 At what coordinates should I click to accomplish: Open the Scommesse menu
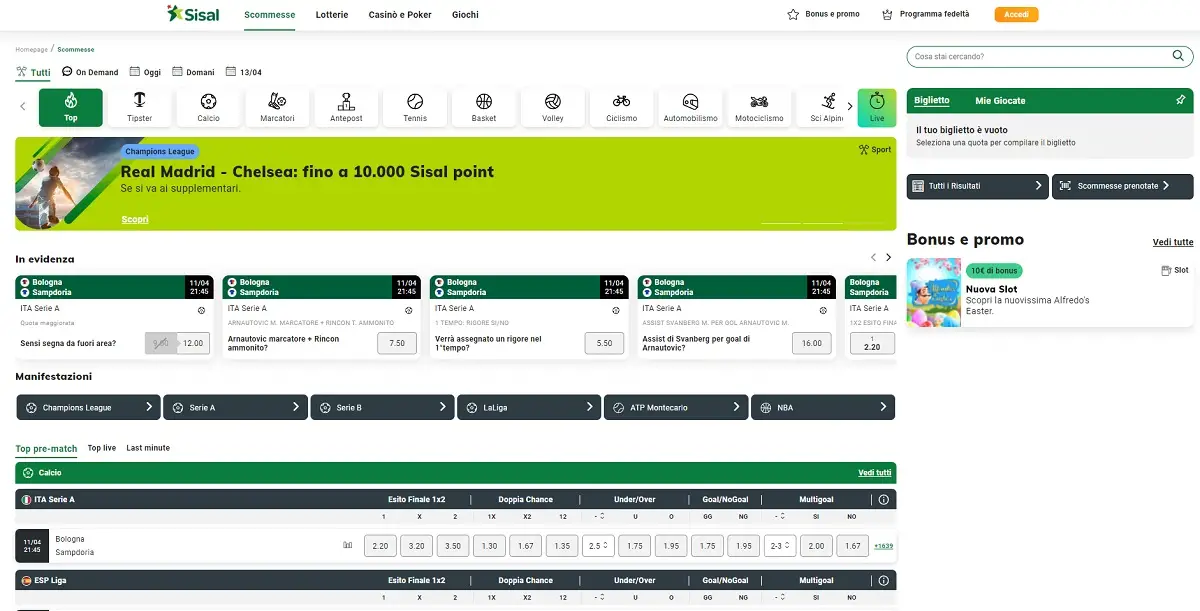click(x=270, y=15)
